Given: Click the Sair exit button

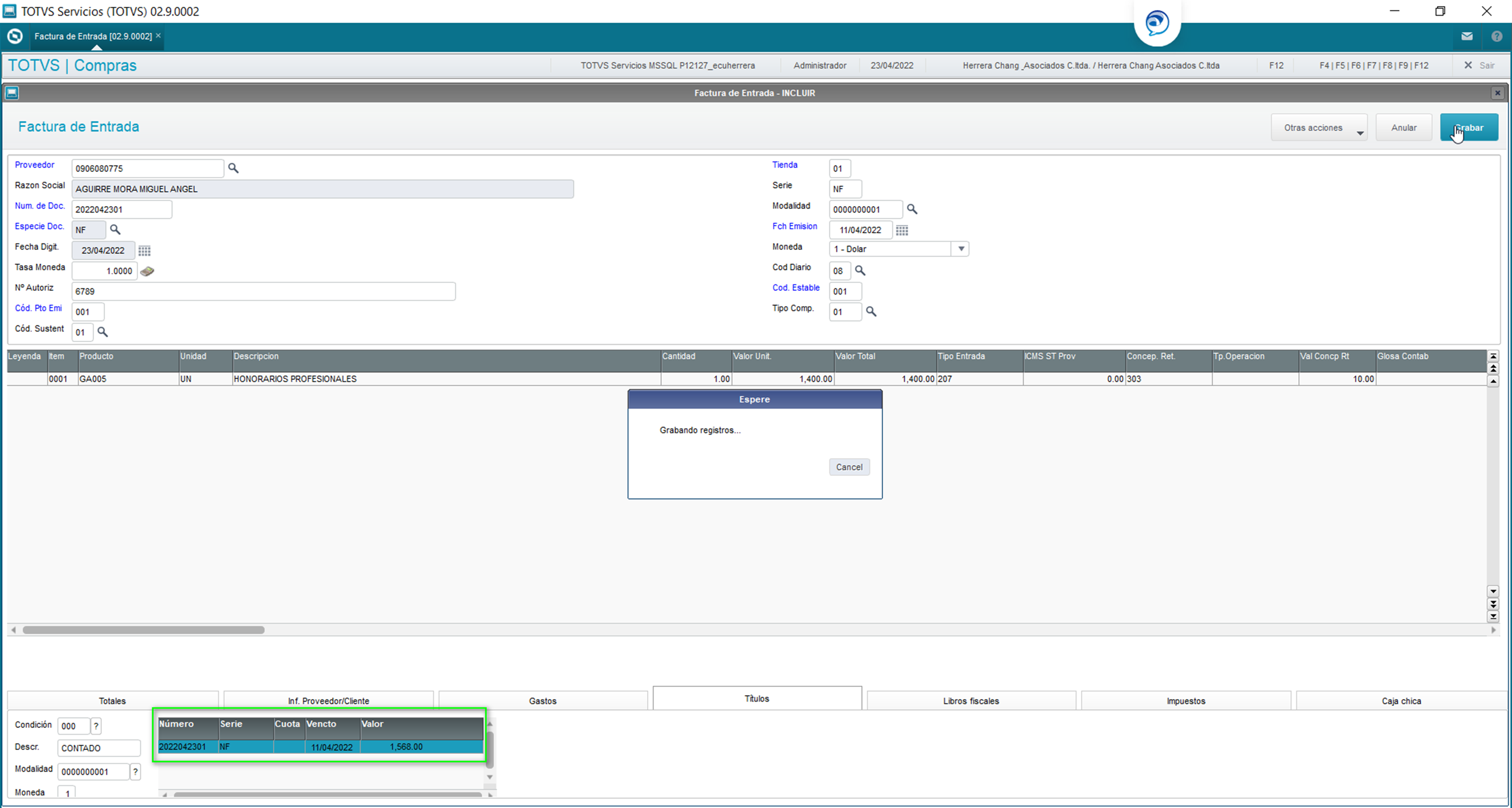Looking at the screenshot, I should coord(1480,66).
